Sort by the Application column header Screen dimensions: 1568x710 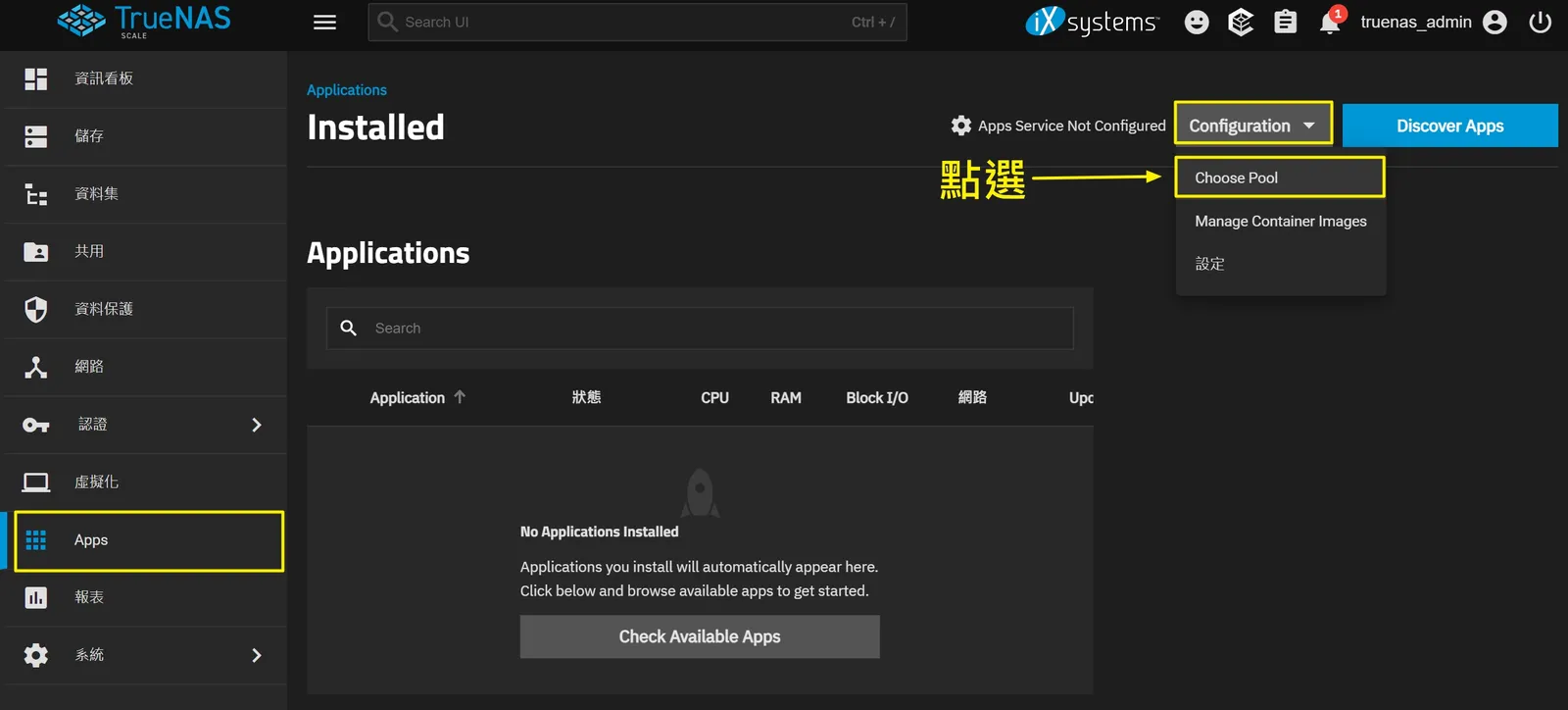click(x=417, y=397)
